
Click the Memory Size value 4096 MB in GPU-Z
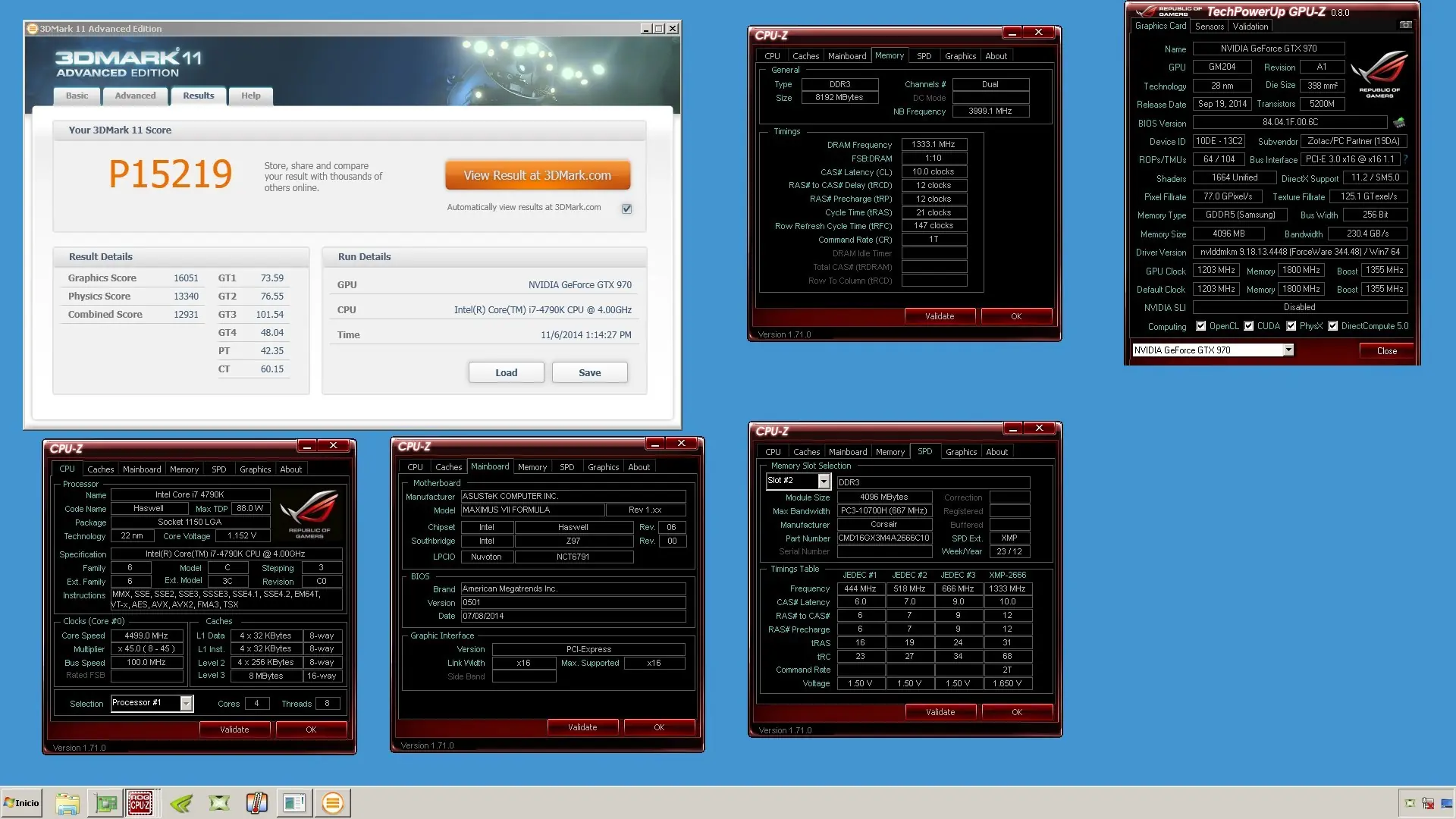pos(1228,234)
